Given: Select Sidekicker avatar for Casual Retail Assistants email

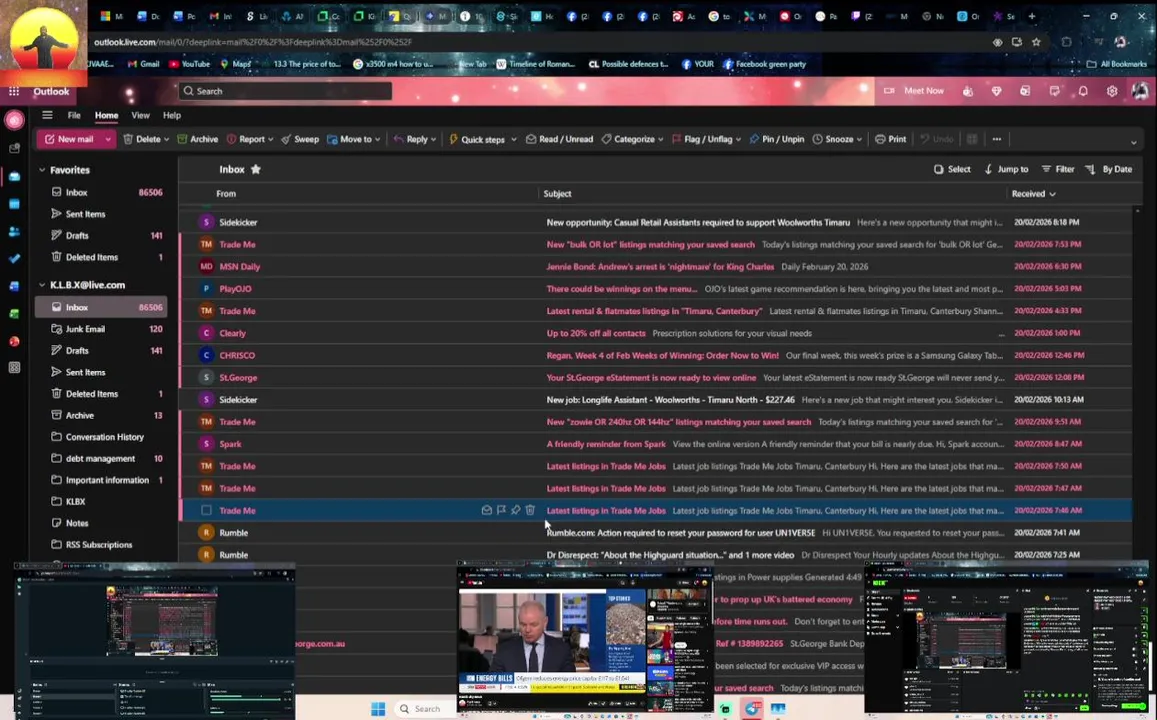Looking at the screenshot, I should pos(207,222).
